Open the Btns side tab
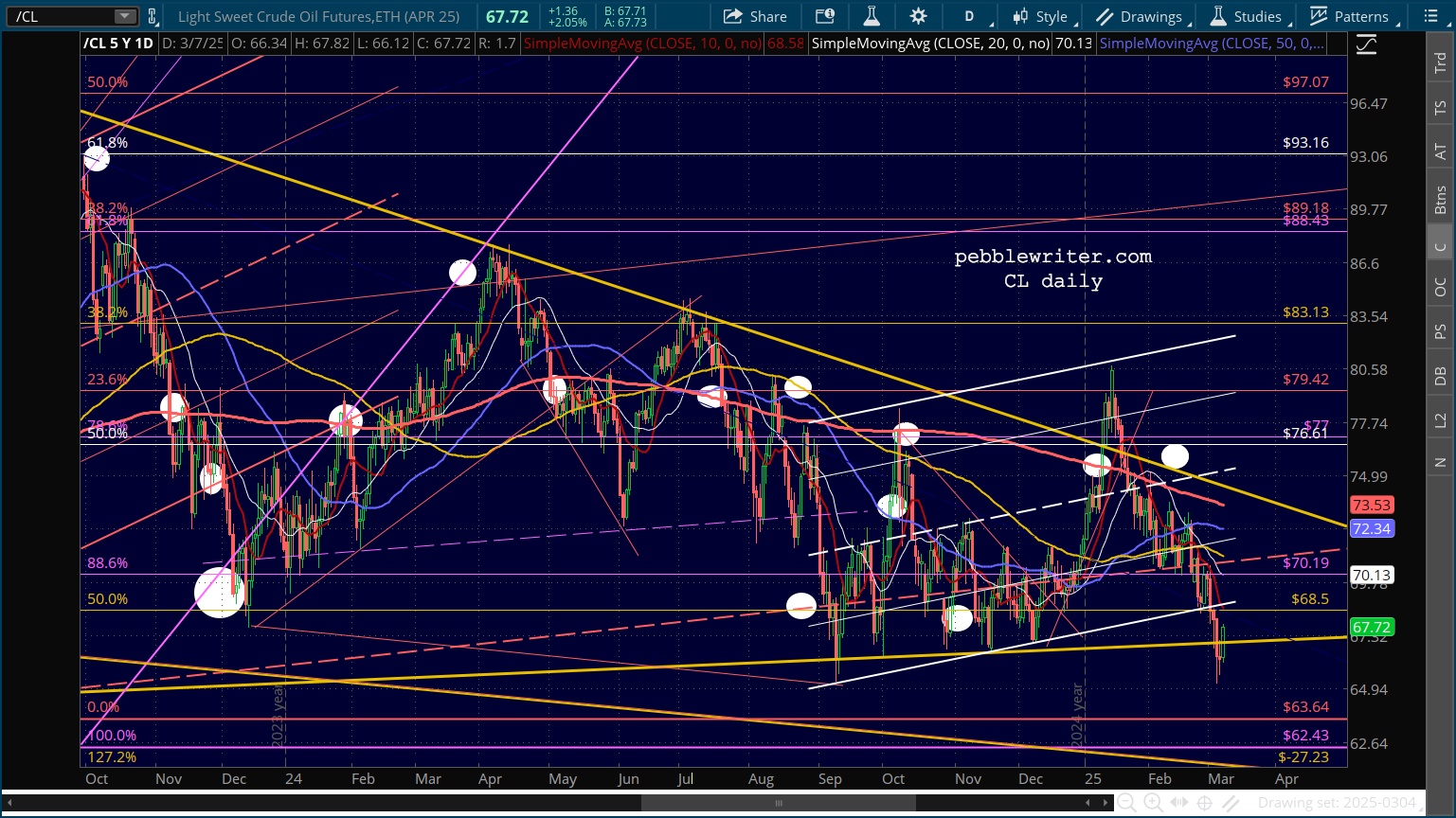1456x818 pixels. [1440, 199]
